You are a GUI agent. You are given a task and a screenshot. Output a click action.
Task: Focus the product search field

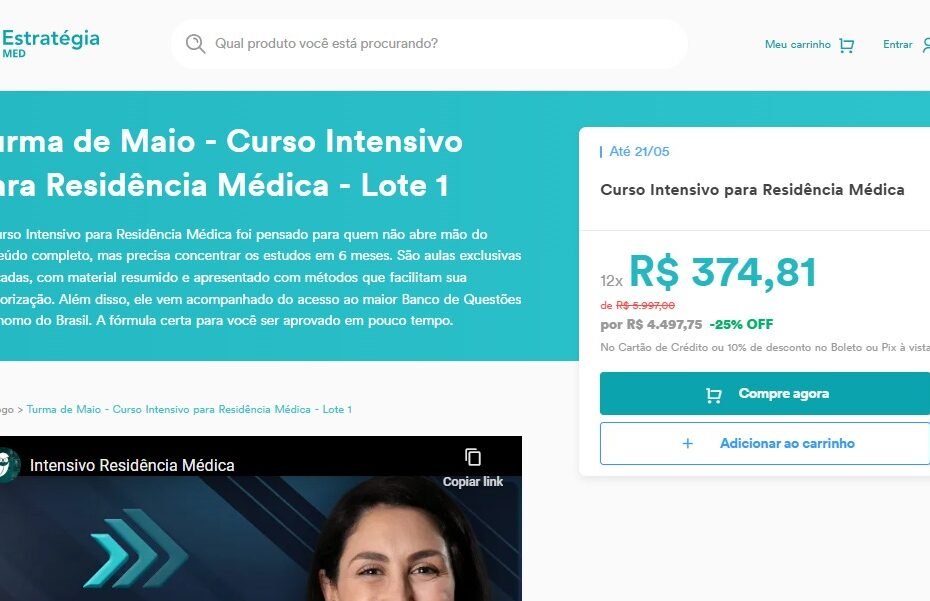tap(429, 44)
